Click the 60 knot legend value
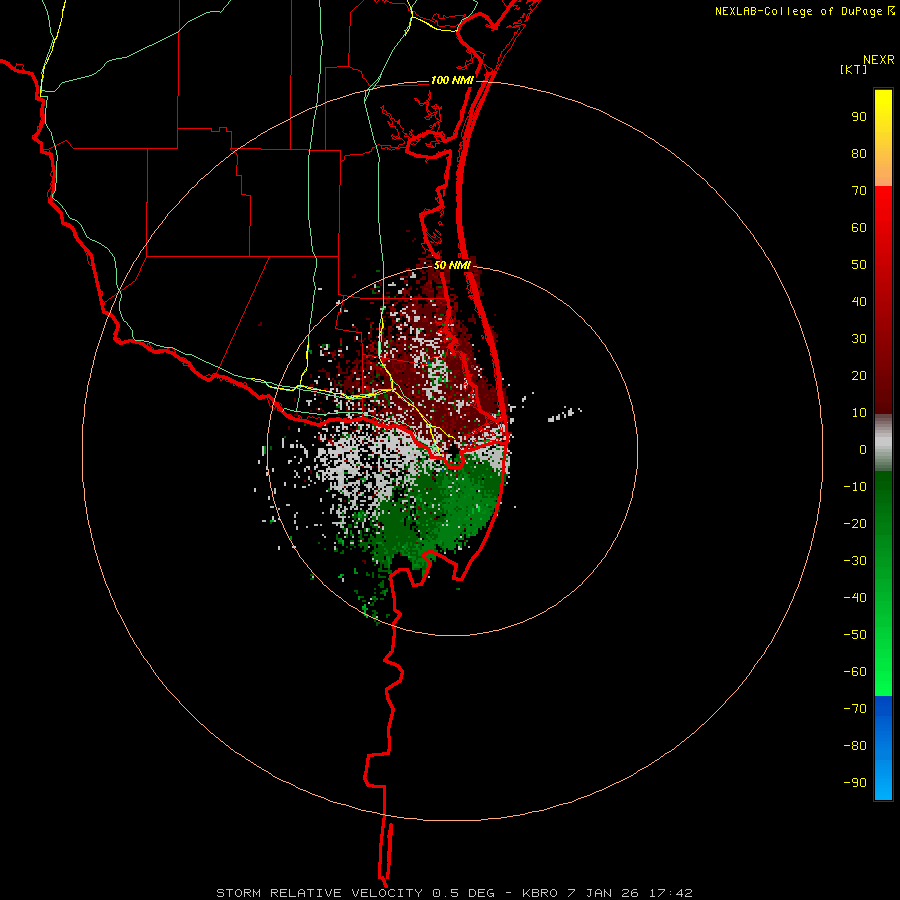The width and height of the screenshot is (900, 900). tap(859, 228)
